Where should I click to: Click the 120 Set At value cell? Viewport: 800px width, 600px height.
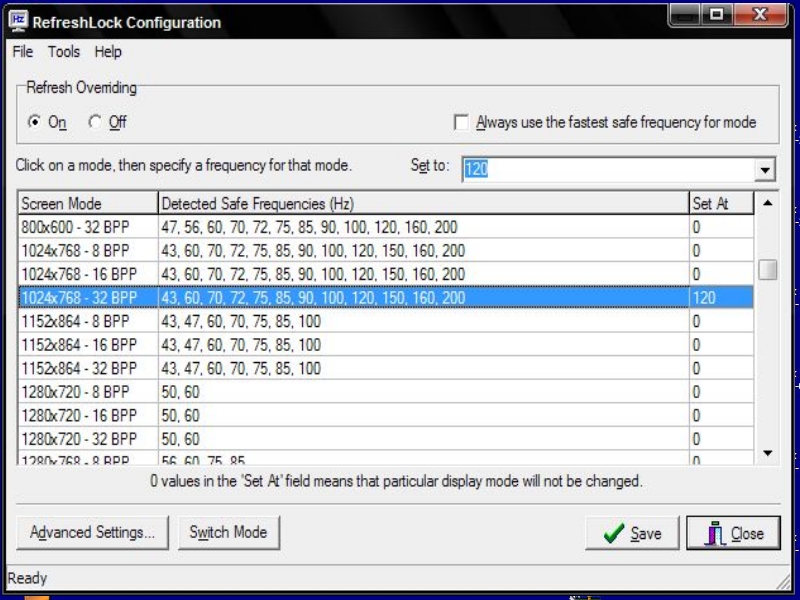point(721,297)
